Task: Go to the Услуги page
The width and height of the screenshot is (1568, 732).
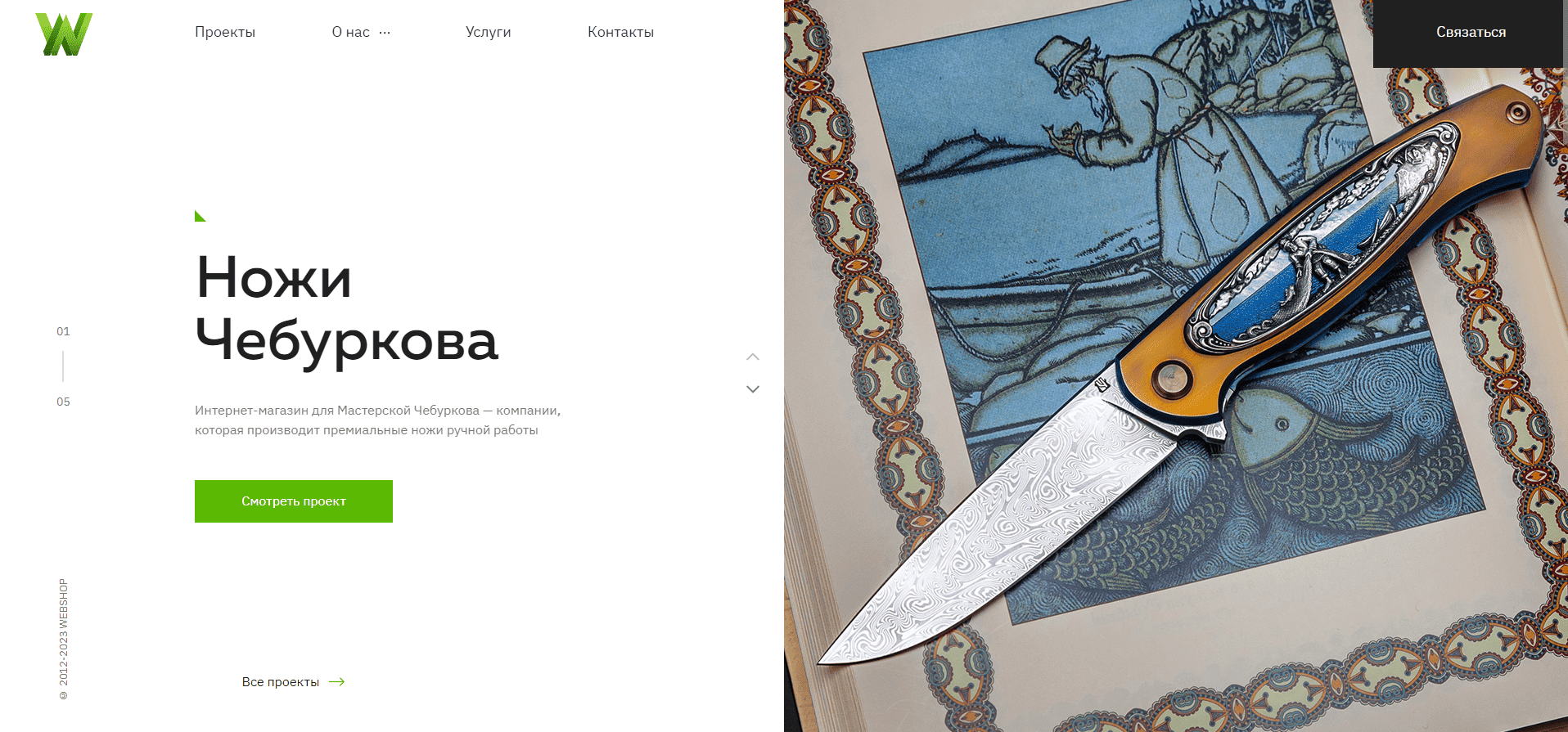Action: pos(489,32)
